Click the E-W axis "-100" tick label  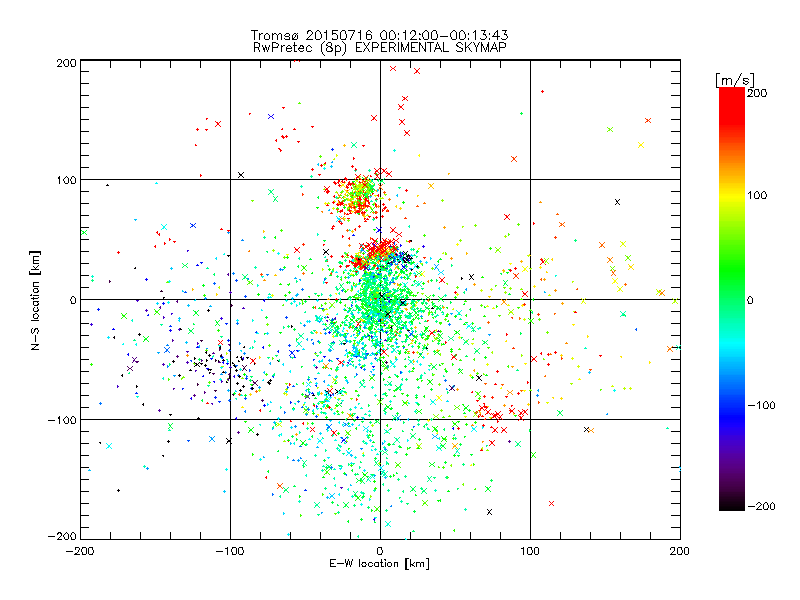click(x=230, y=551)
